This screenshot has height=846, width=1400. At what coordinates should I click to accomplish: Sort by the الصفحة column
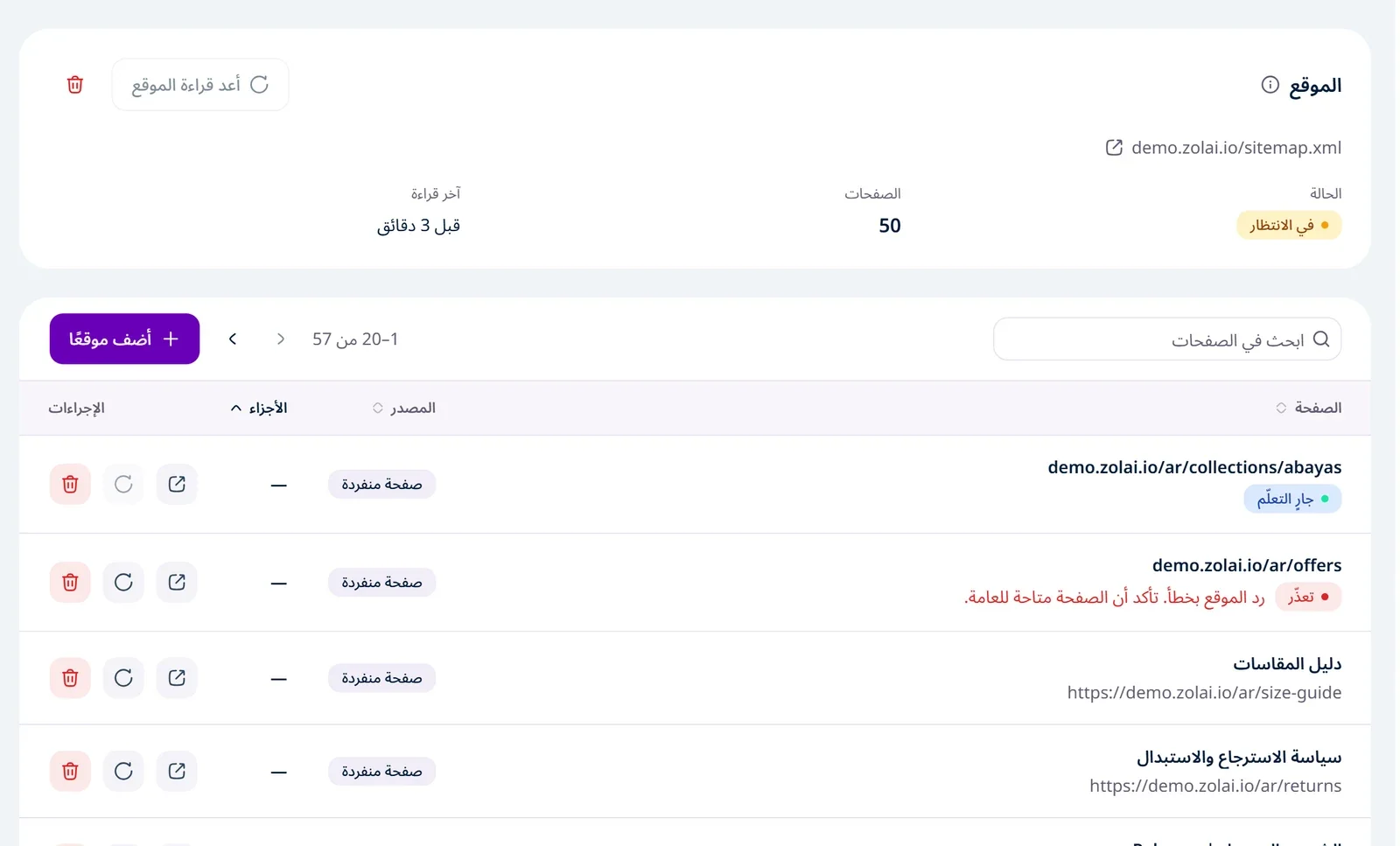pyautogui.click(x=1308, y=408)
